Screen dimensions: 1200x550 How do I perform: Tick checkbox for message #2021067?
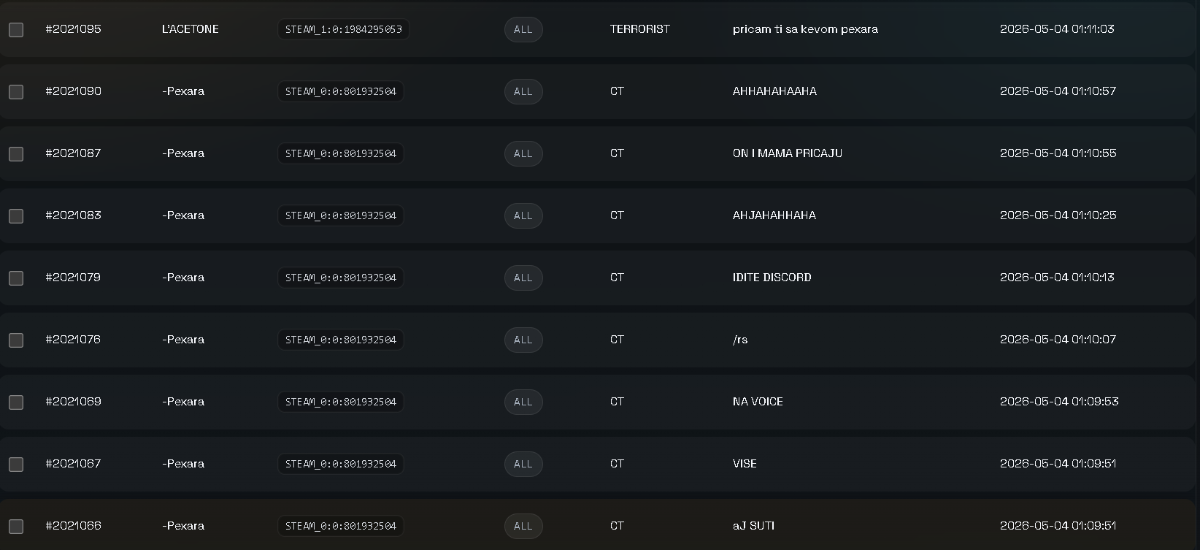point(16,464)
